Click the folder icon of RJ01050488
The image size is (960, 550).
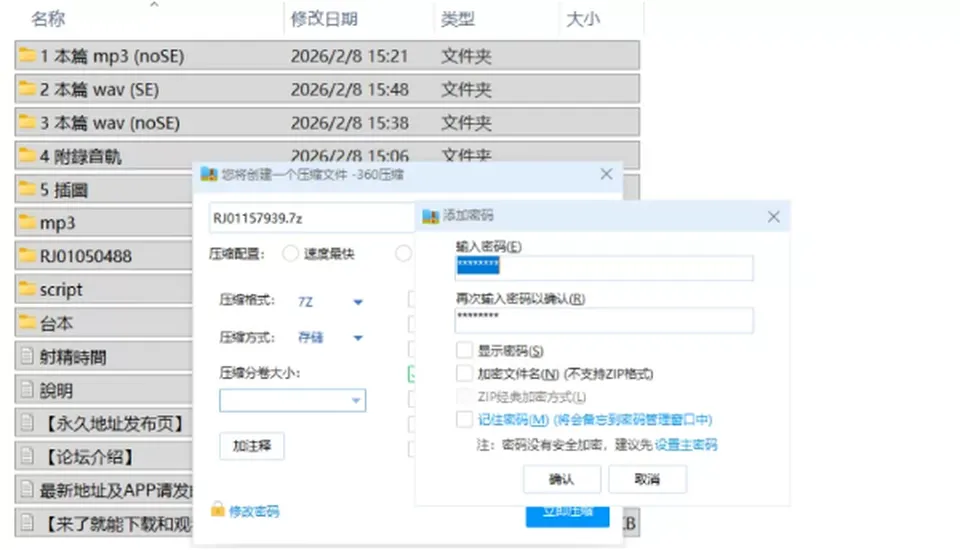[x=27, y=255]
